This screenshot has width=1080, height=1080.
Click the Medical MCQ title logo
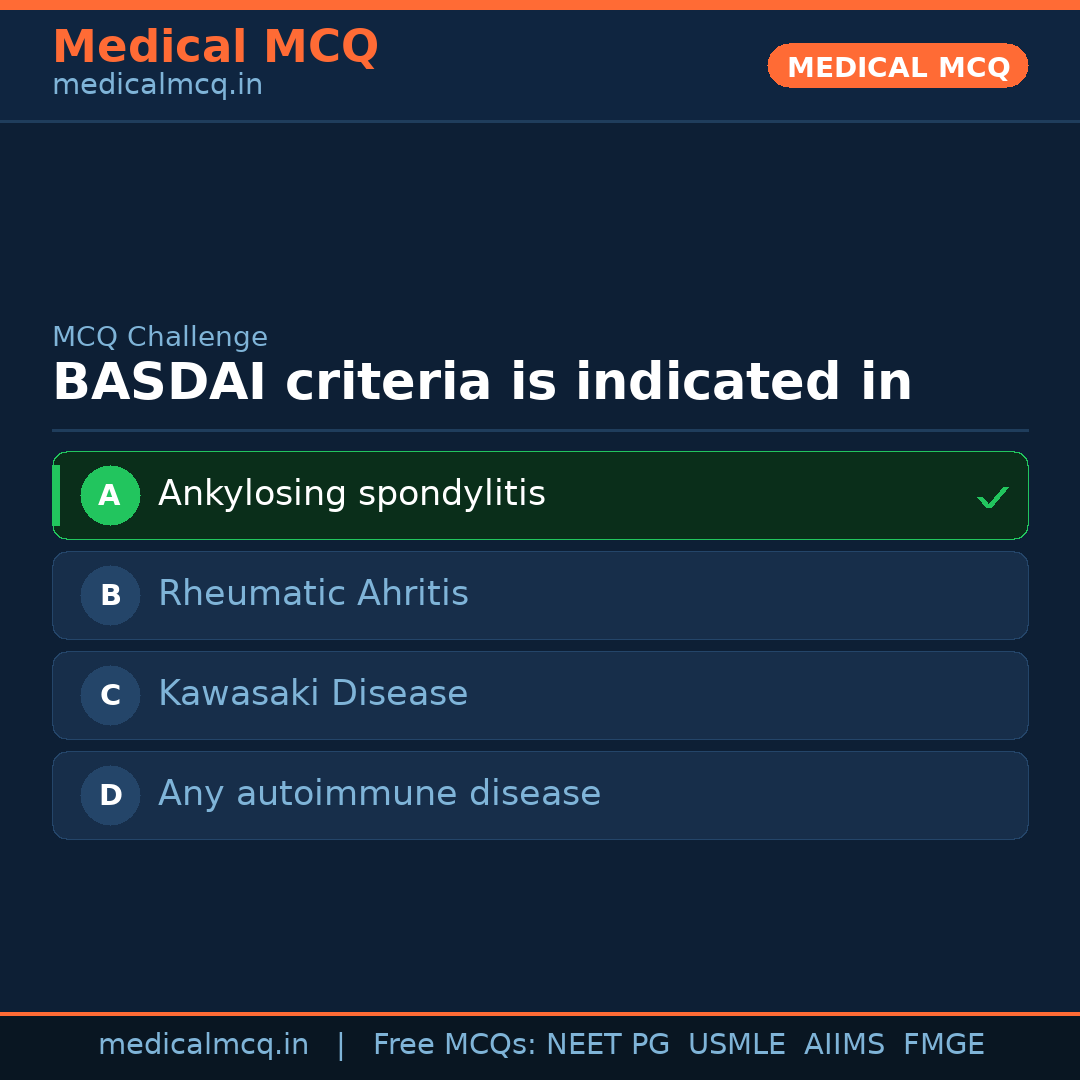[x=215, y=46]
